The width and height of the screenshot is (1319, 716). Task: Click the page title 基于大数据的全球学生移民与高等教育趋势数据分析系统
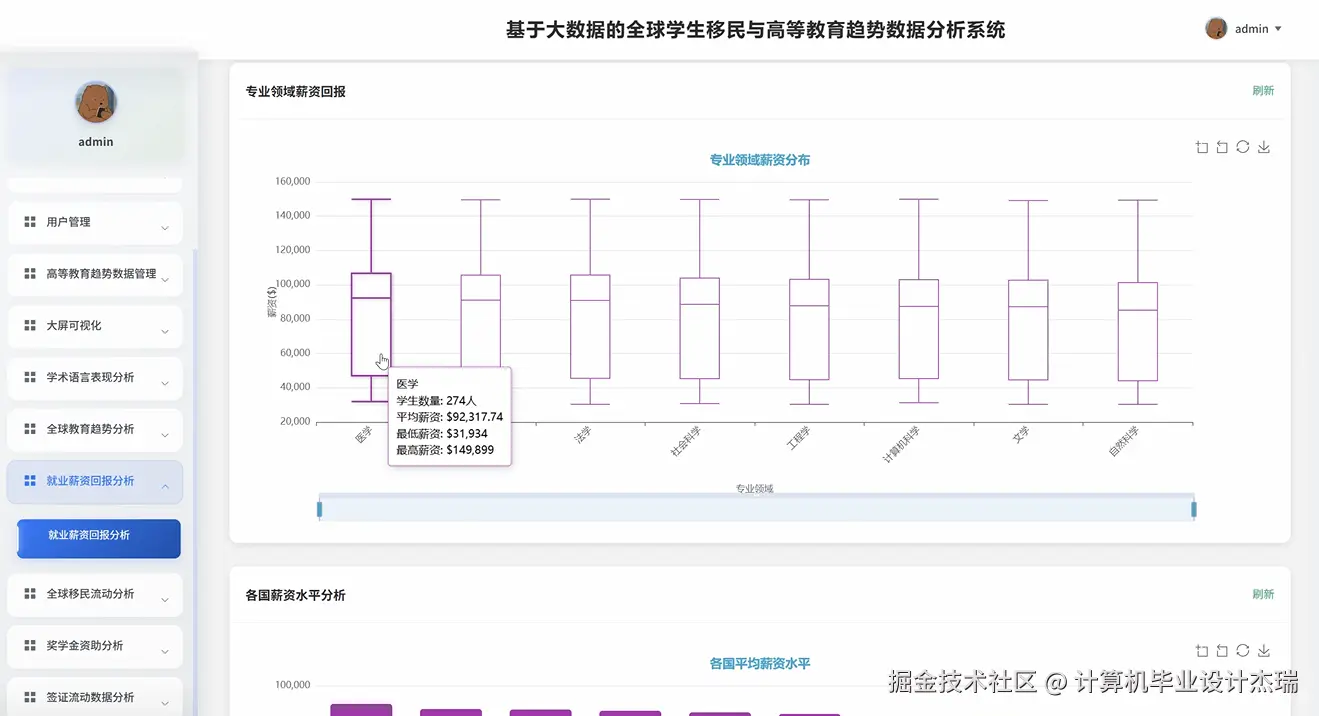pyautogui.click(x=756, y=30)
